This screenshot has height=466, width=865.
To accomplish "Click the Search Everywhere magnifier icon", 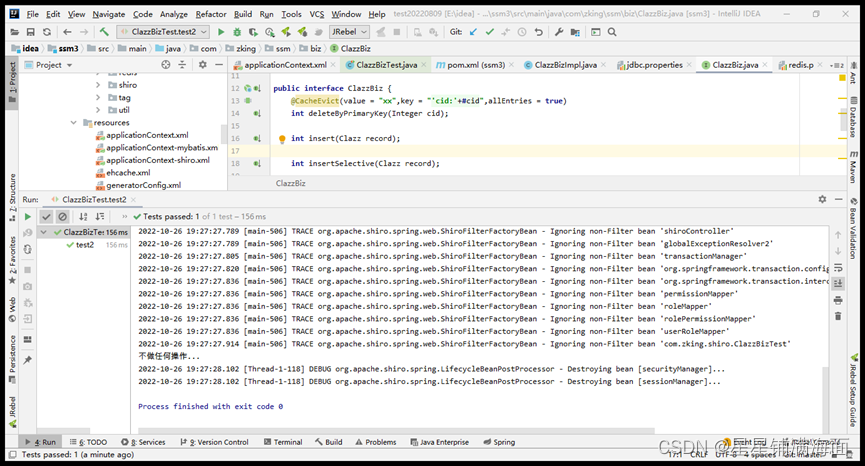I will click(612, 32).
